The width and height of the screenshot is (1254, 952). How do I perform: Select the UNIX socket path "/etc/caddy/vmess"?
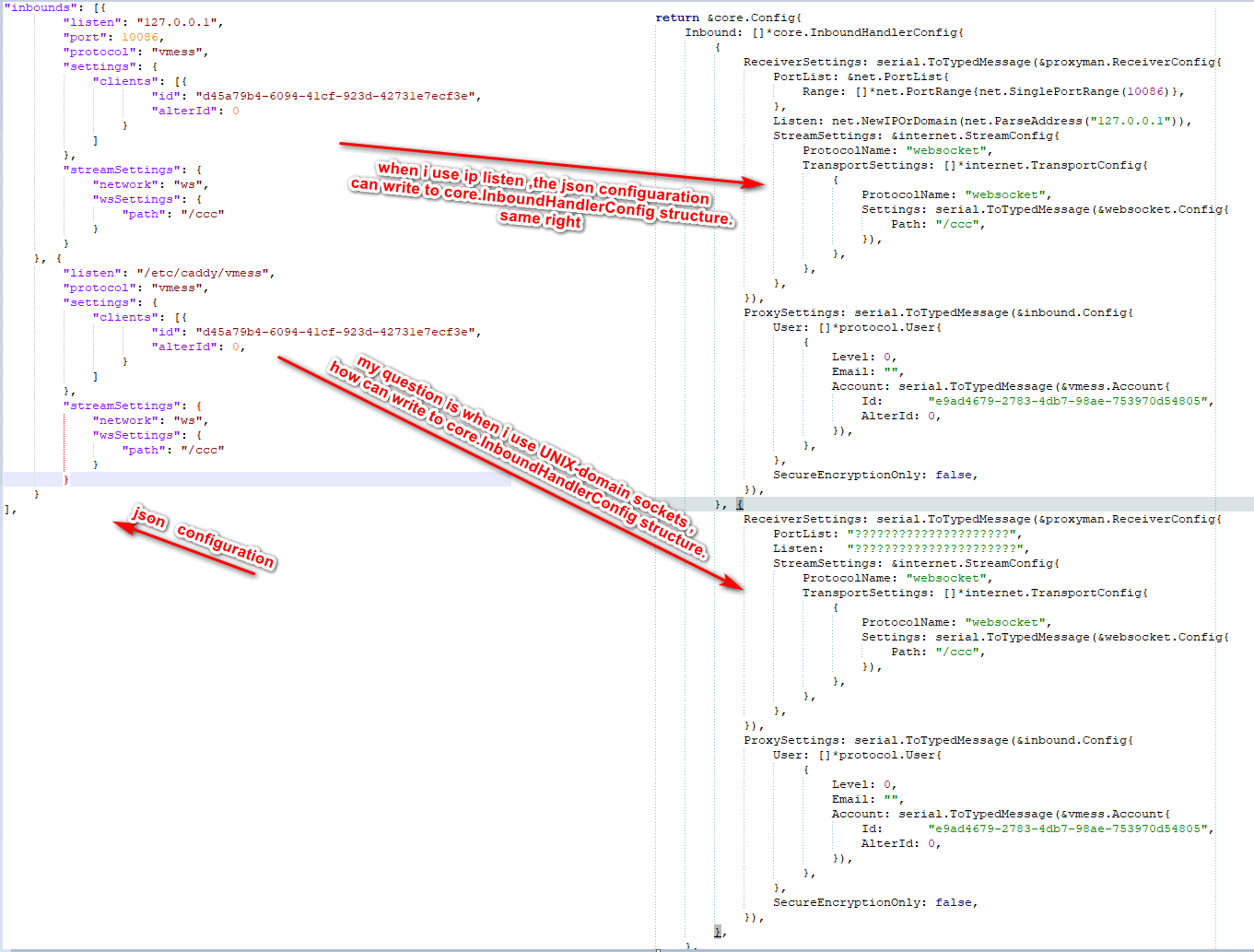[x=205, y=272]
